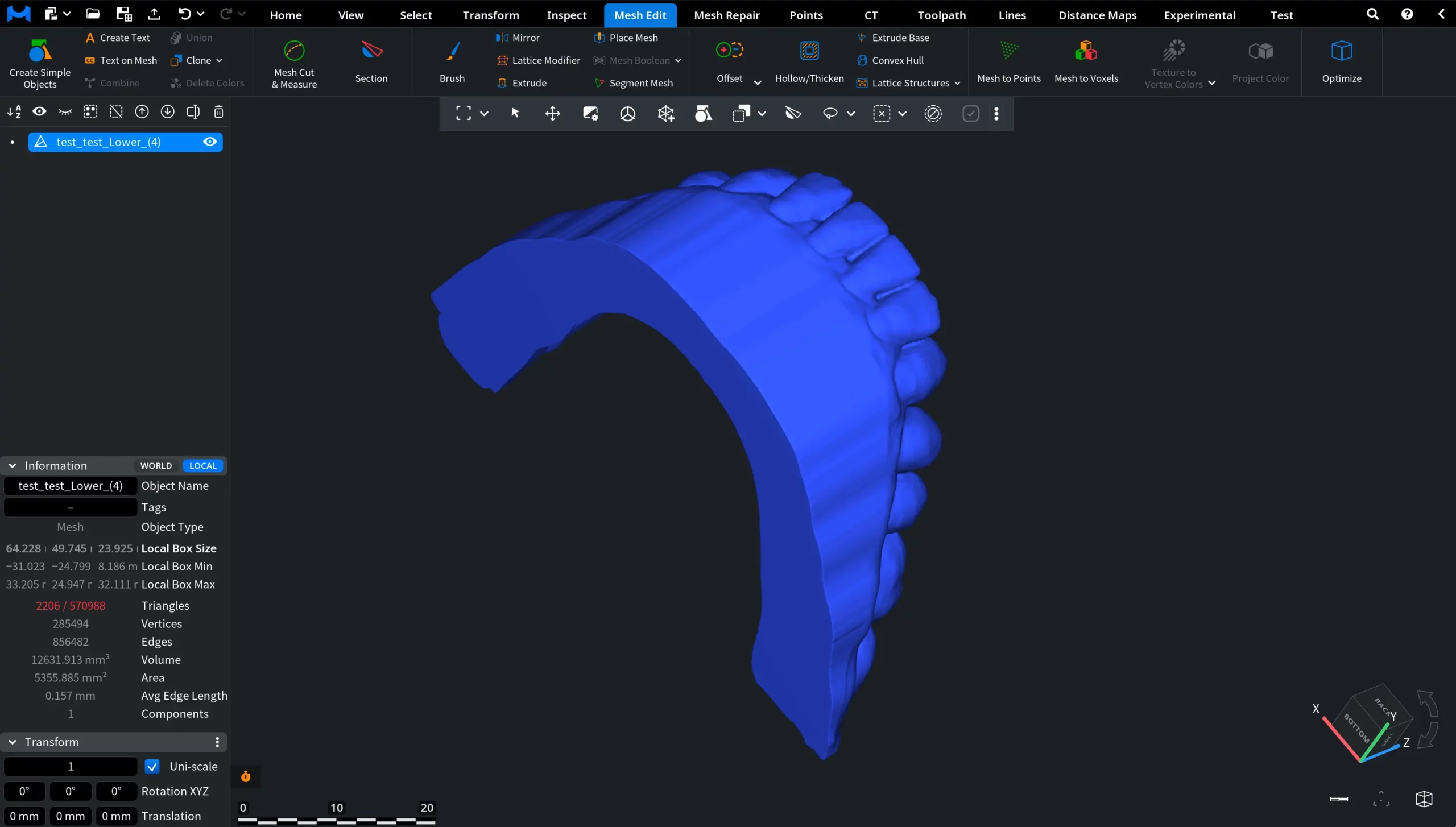
Task: Uncheck the Uni-scale checkbox
Action: (151, 766)
